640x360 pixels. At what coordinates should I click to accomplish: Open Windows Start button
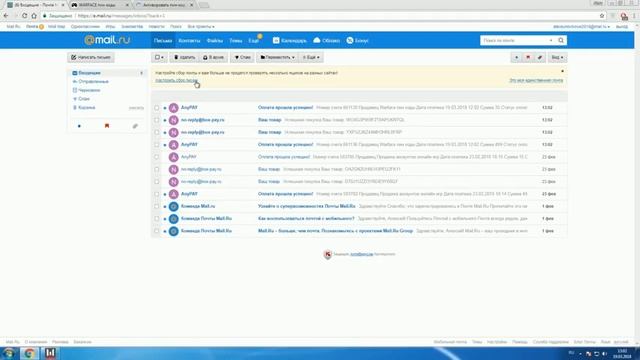click(x=9, y=353)
